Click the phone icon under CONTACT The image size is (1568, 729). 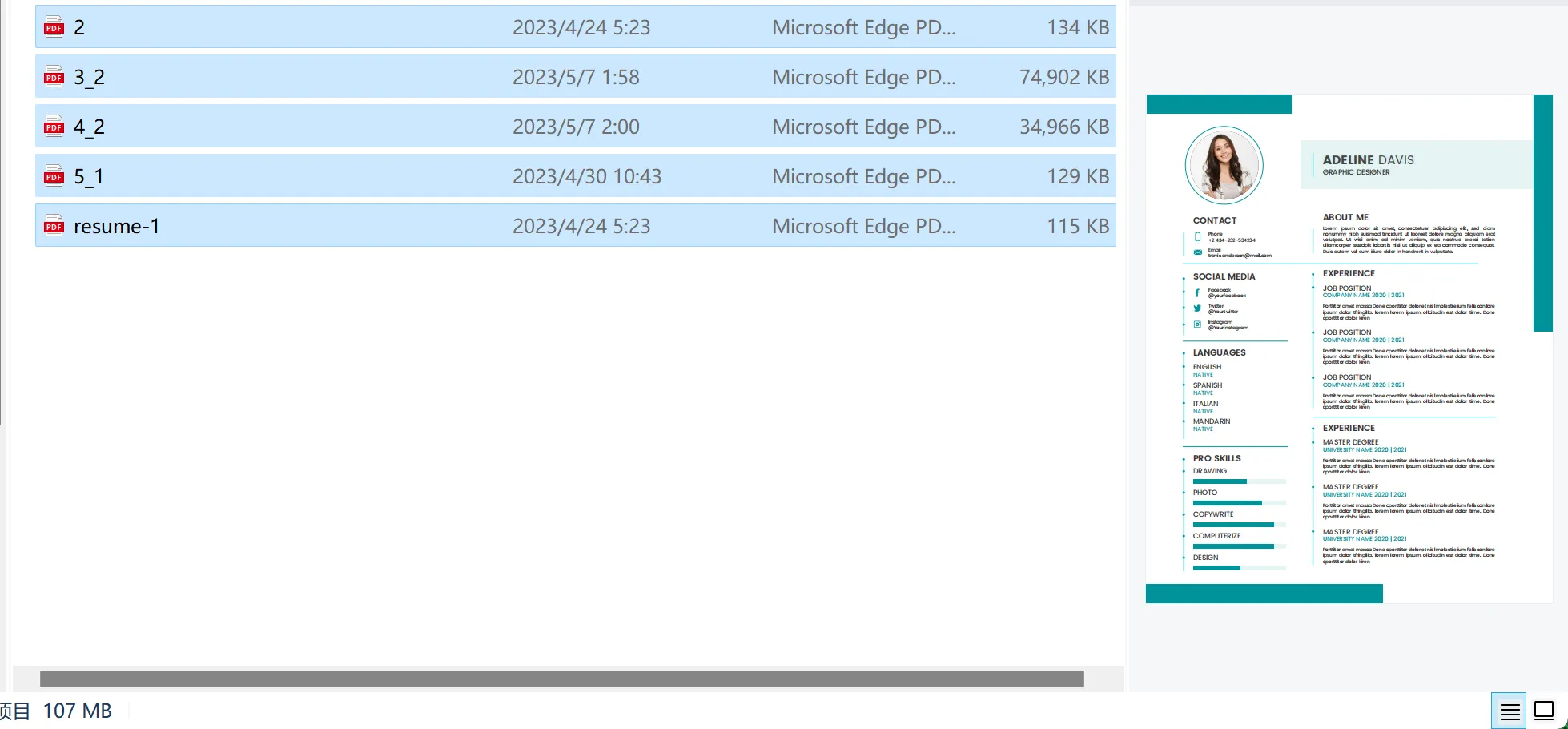[x=1197, y=236]
